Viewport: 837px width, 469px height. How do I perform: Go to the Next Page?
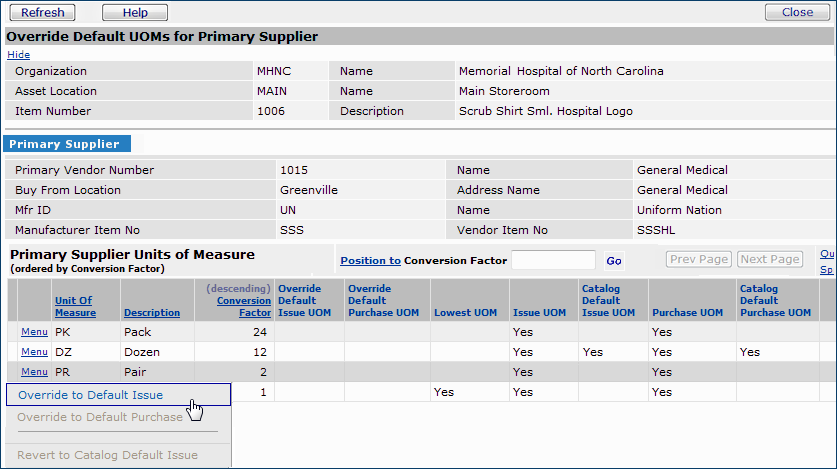(x=770, y=260)
